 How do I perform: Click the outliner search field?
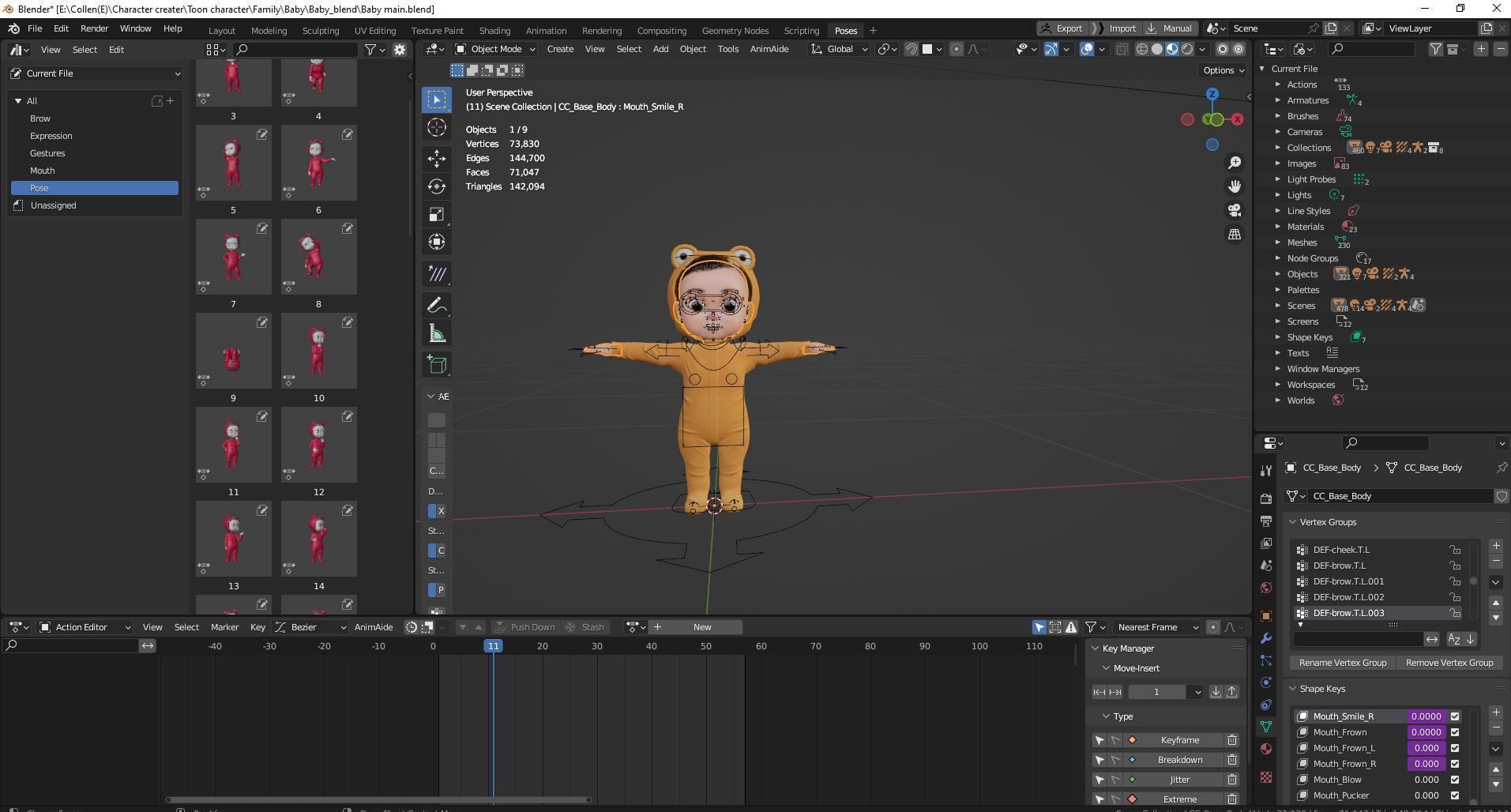click(x=1371, y=49)
